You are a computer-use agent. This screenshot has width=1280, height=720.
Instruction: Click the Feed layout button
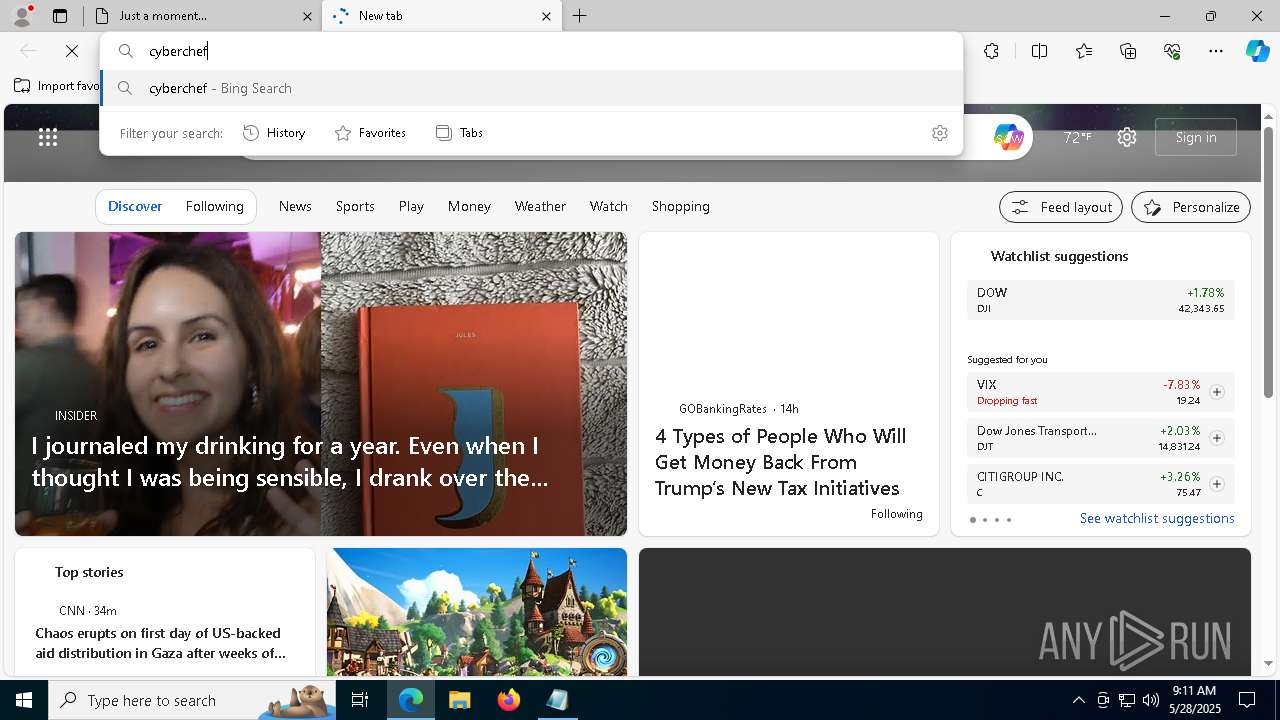coord(1061,207)
